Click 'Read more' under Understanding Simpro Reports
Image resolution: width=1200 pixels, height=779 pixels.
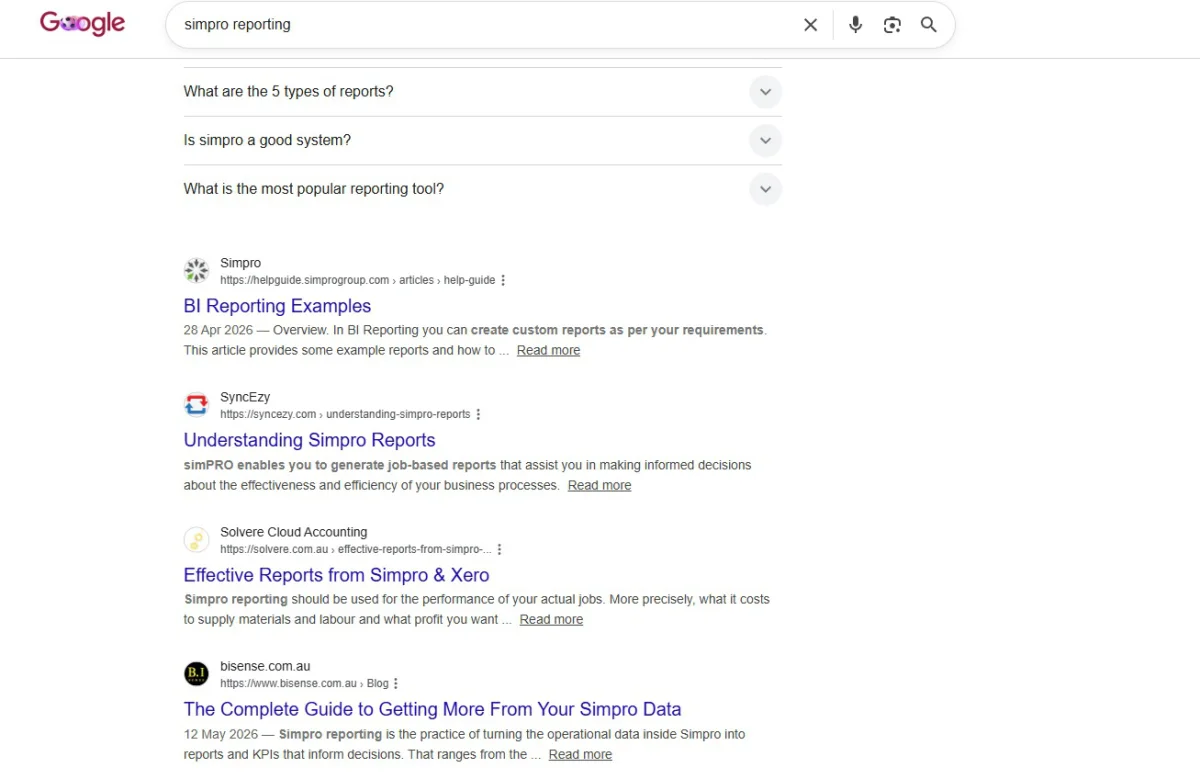tap(599, 485)
